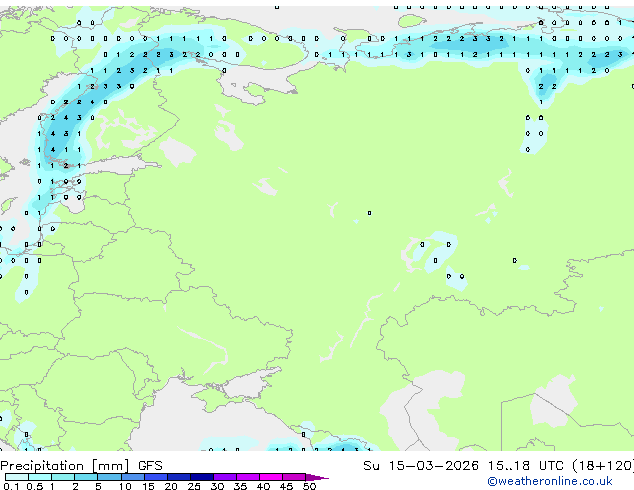The width and height of the screenshot is (634, 490).
Task: Select the 20–25 mm legend swatch
Action: pos(179,477)
